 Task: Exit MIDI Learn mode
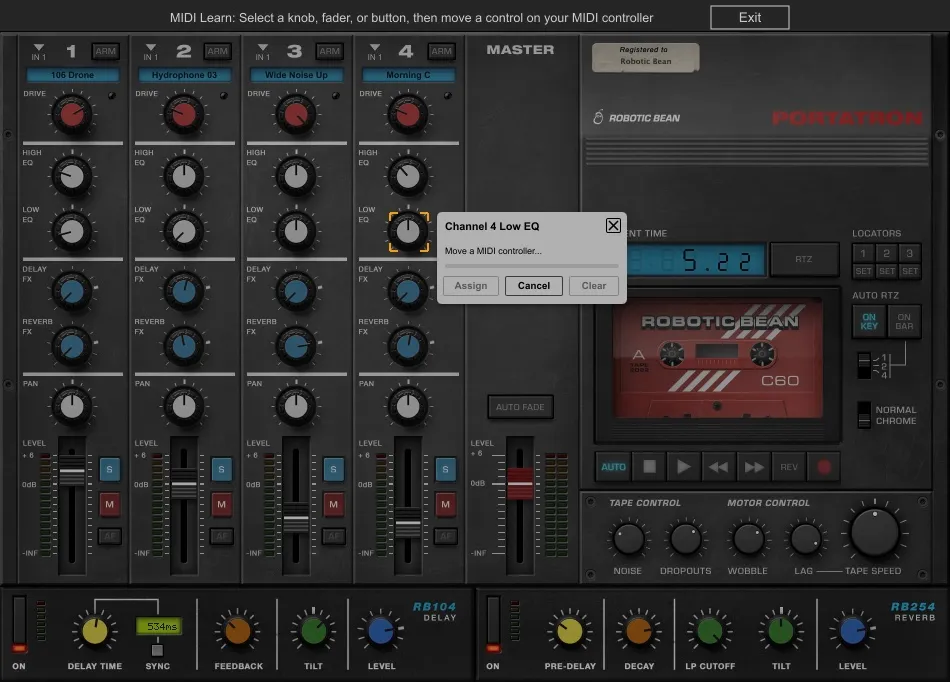pos(749,18)
